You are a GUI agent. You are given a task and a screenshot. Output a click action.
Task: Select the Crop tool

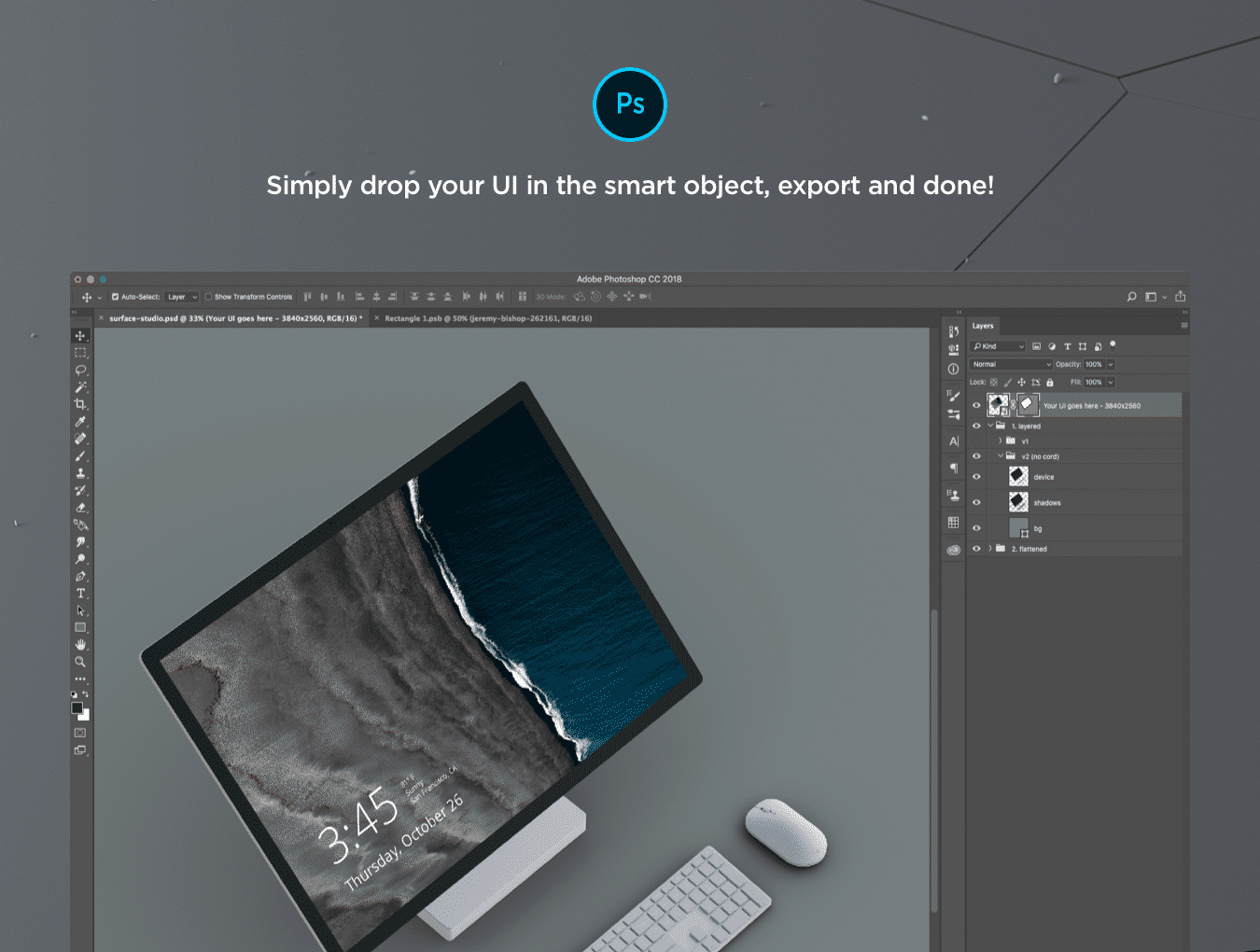click(80, 404)
